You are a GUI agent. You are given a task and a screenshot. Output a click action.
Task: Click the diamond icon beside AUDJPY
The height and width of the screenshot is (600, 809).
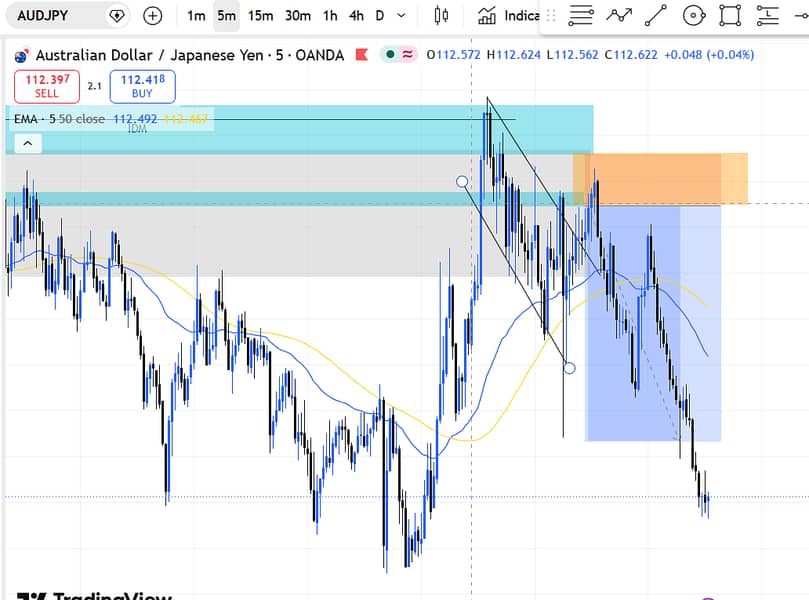point(117,16)
